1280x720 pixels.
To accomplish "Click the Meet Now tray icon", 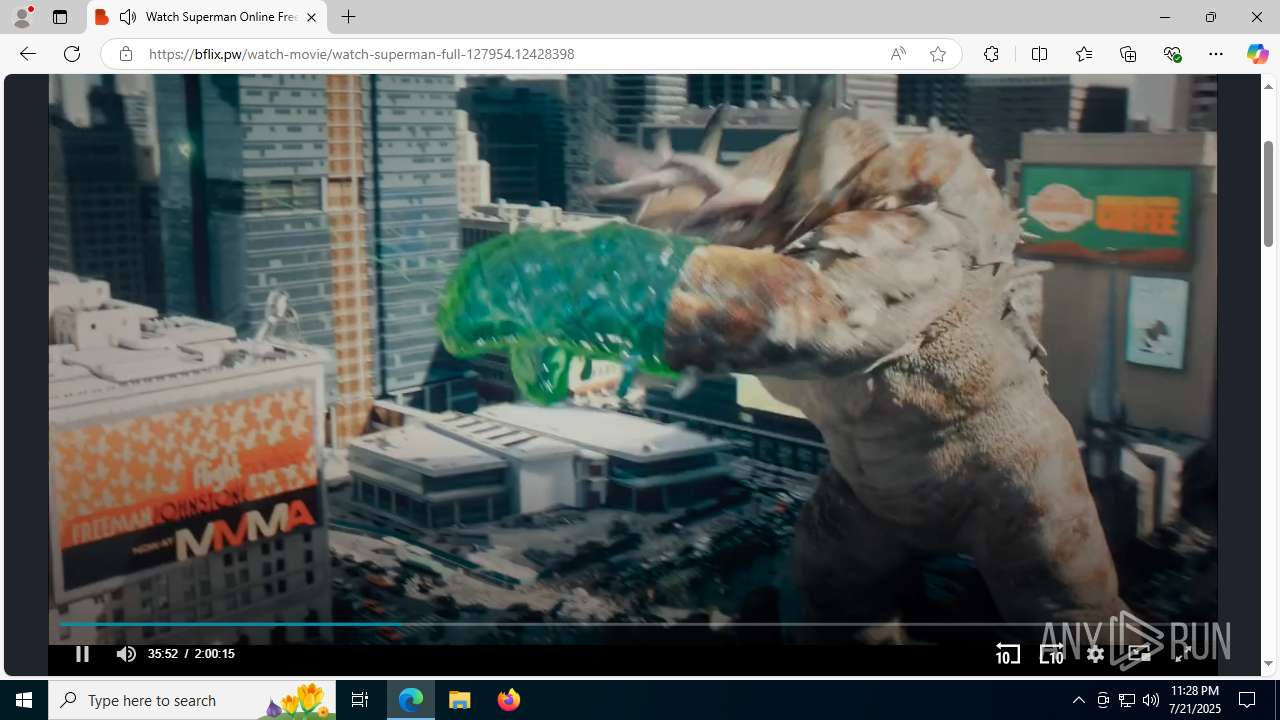I will pyautogui.click(x=1103, y=700).
